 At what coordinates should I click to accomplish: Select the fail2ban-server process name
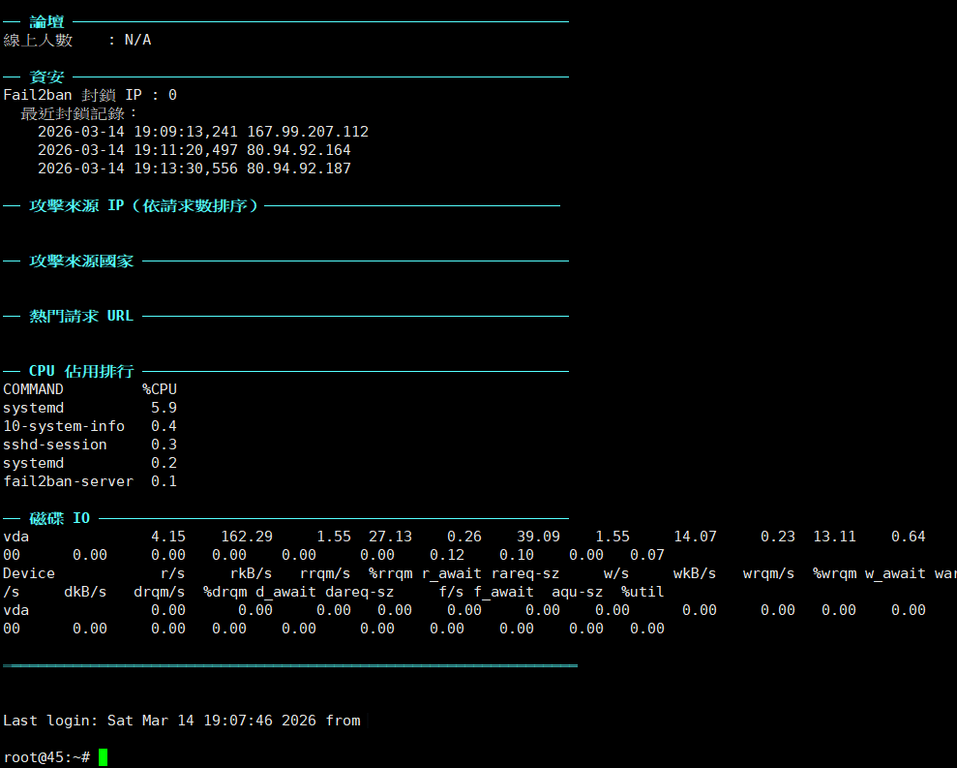tap(68, 482)
